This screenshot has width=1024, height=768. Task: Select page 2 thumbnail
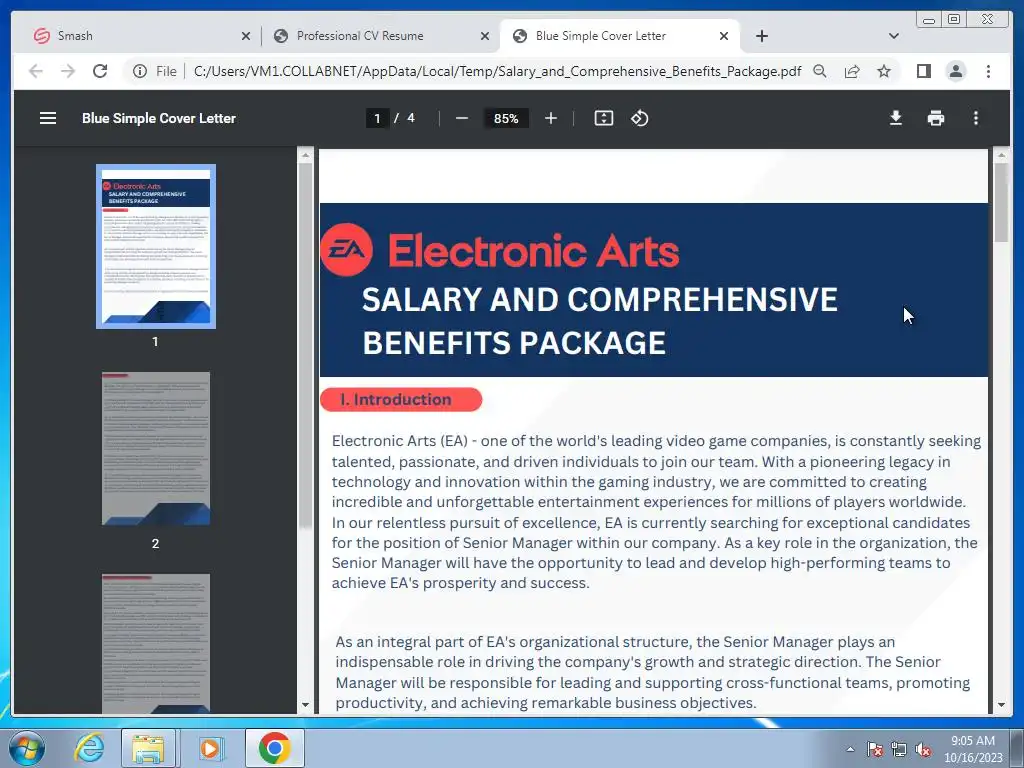[155, 449]
